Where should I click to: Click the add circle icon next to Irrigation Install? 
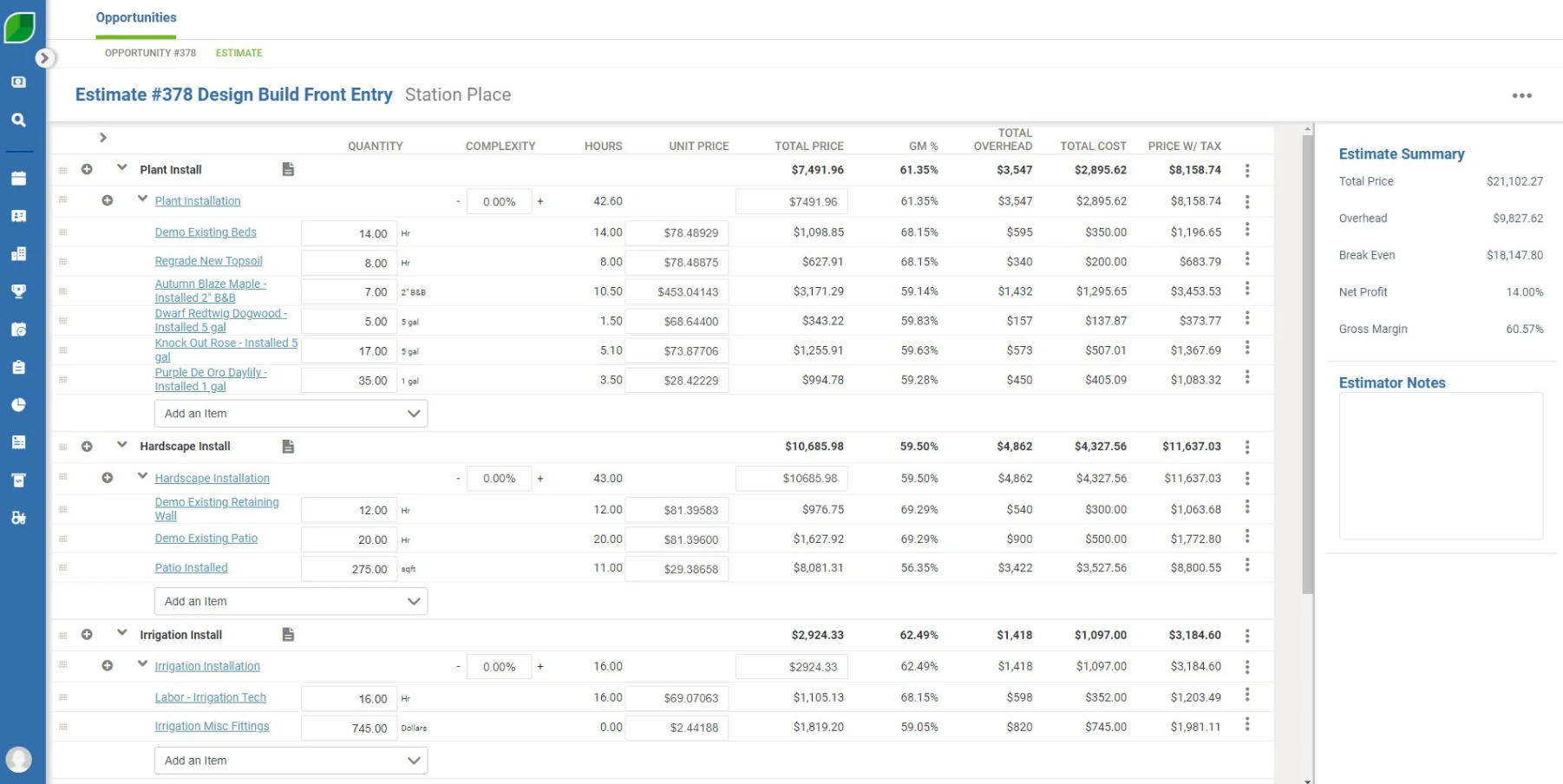click(x=87, y=634)
